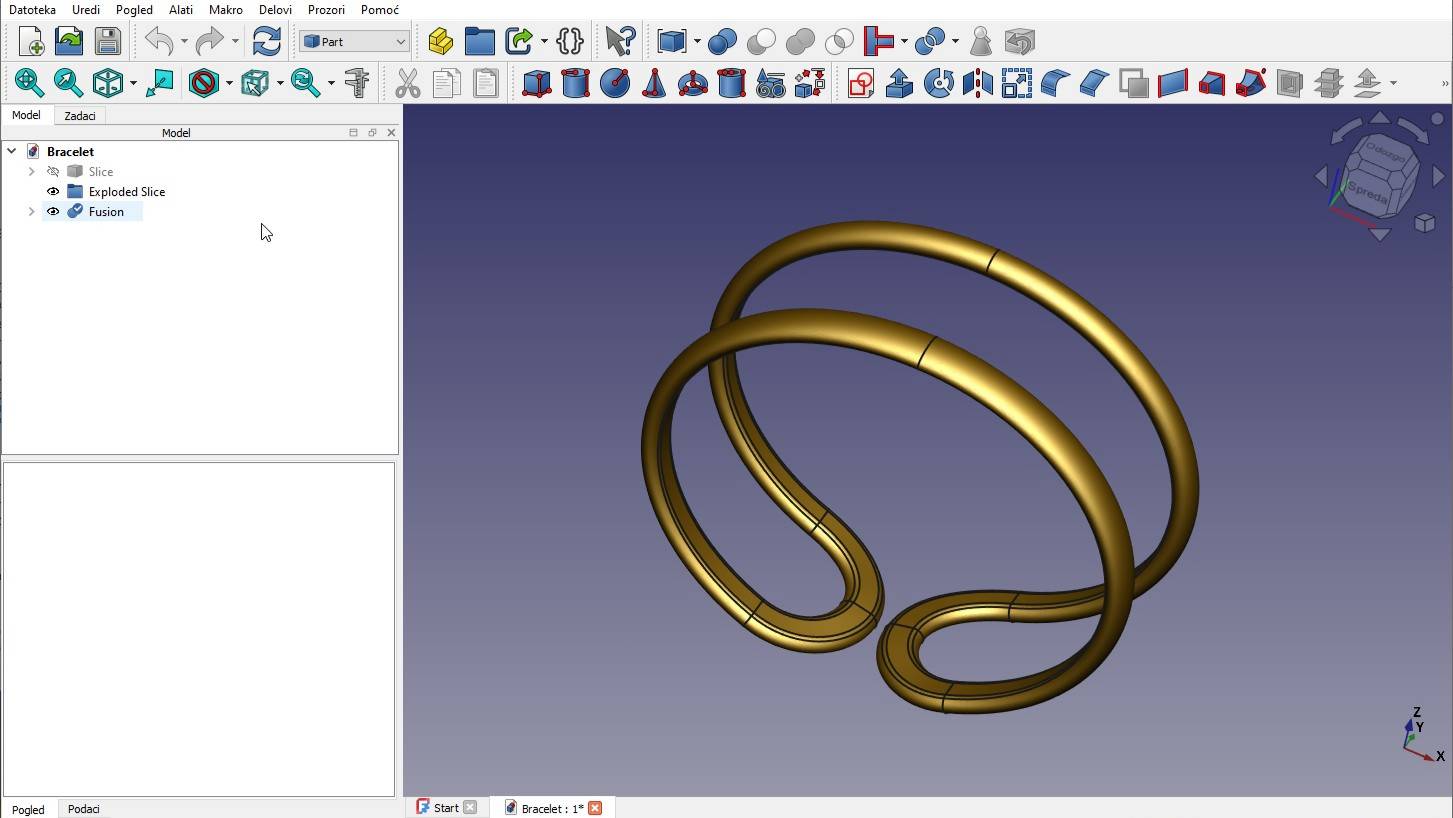Choose the Revolve tool
The height and width of the screenshot is (818, 1453).
coord(938,83)
